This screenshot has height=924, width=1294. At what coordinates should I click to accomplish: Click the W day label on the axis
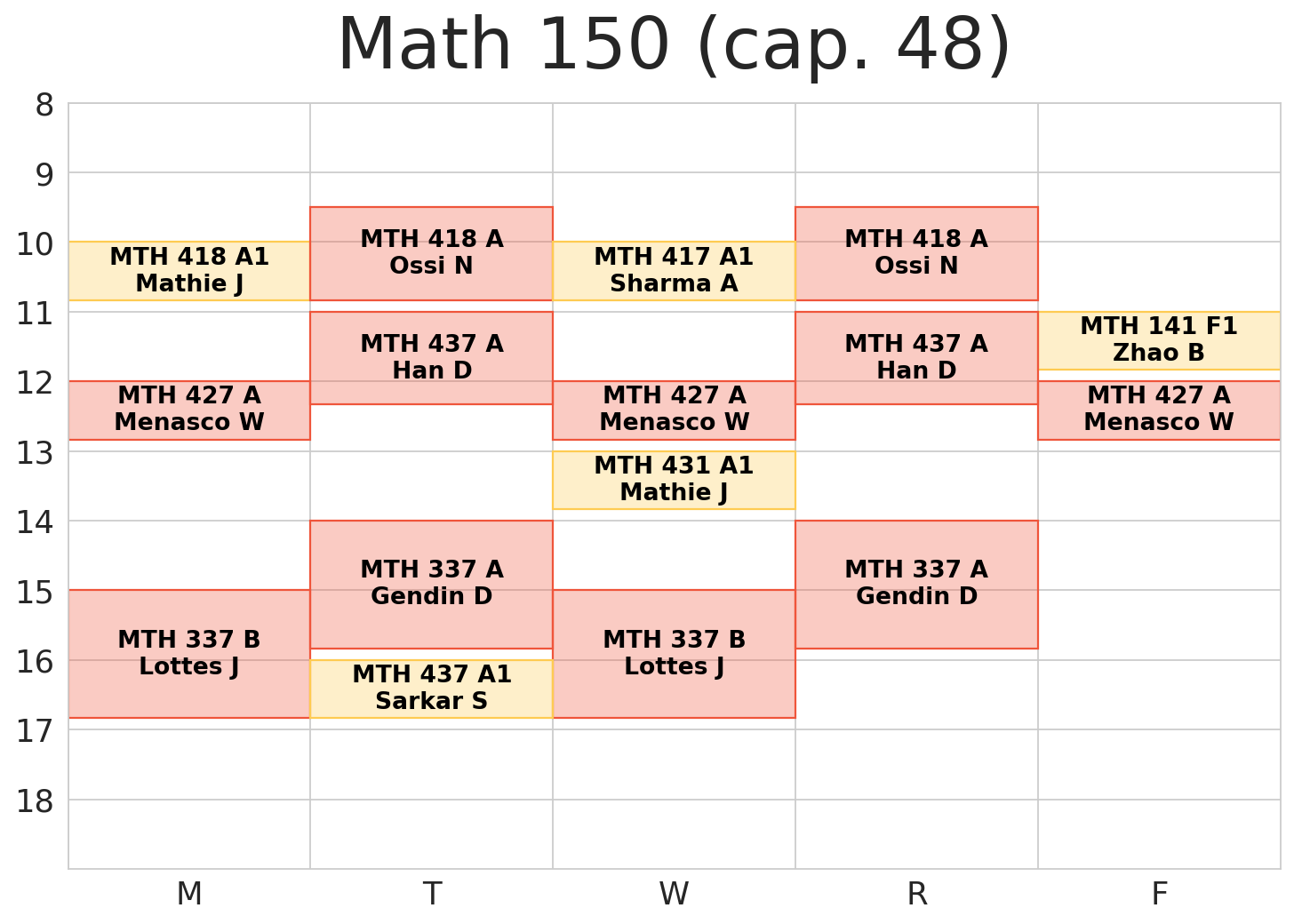pyautogui.click(x=674, y=894)
